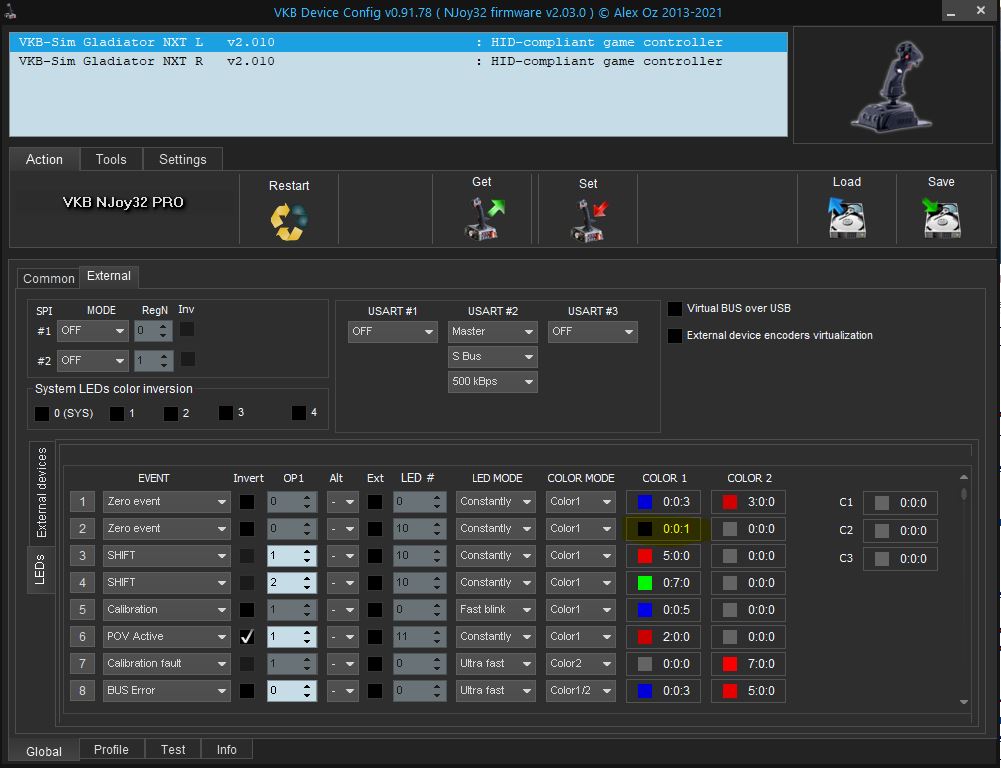The width and height of the screenshot is (1001, 768).
Task: Uncheck Invert for POV Active row
Action: click(247, 636)
